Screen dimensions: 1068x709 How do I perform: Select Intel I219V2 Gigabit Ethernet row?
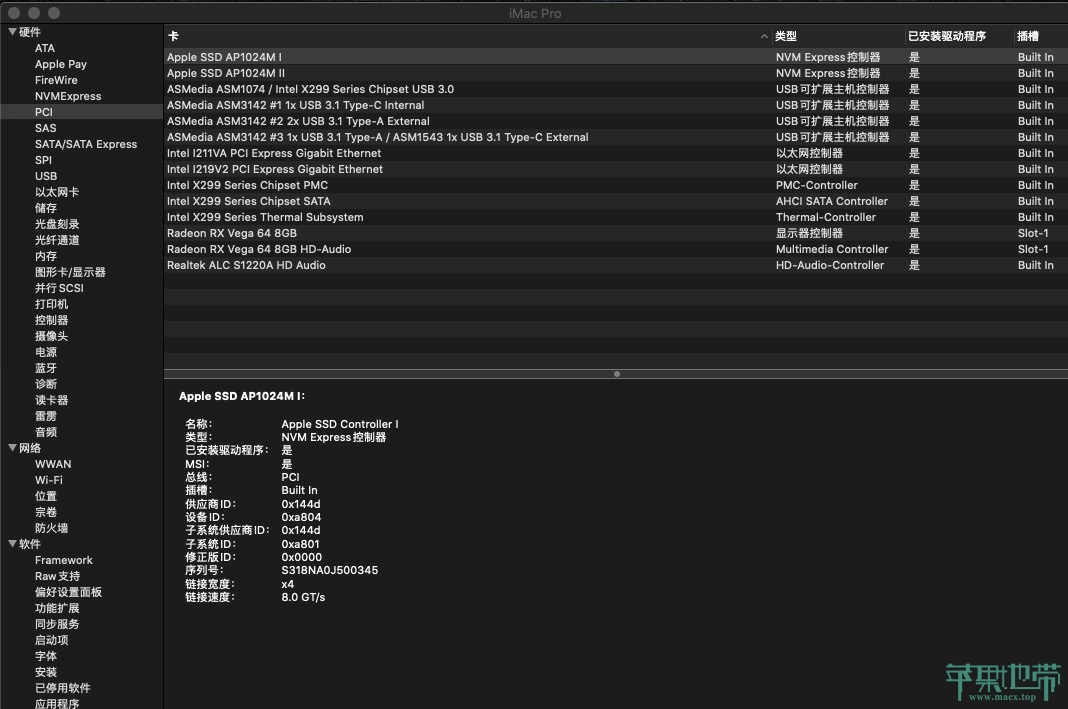(616, 170)
